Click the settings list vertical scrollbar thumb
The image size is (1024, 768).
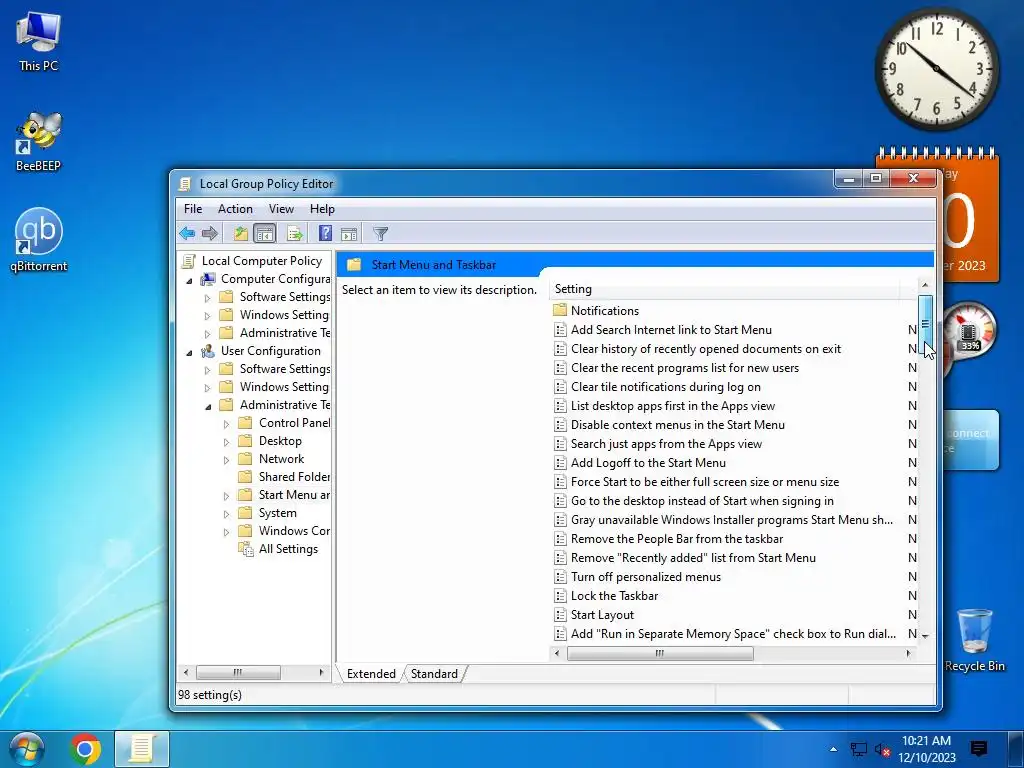pos(925,325)
